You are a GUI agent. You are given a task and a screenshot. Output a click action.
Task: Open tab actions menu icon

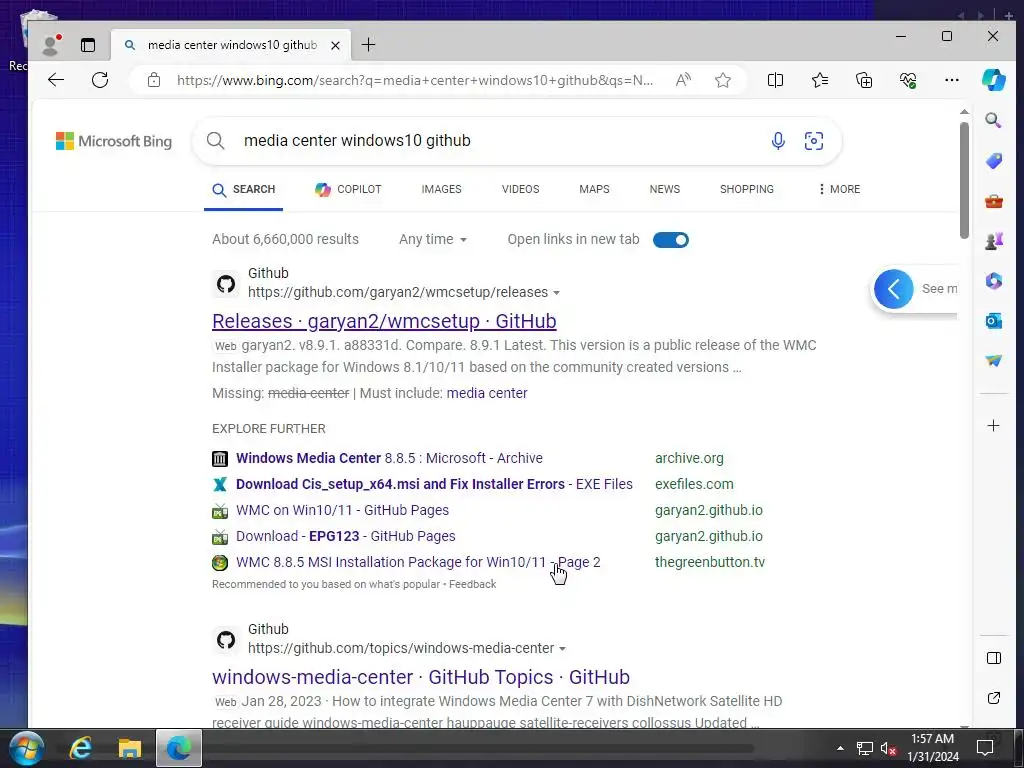click(88, 44)
